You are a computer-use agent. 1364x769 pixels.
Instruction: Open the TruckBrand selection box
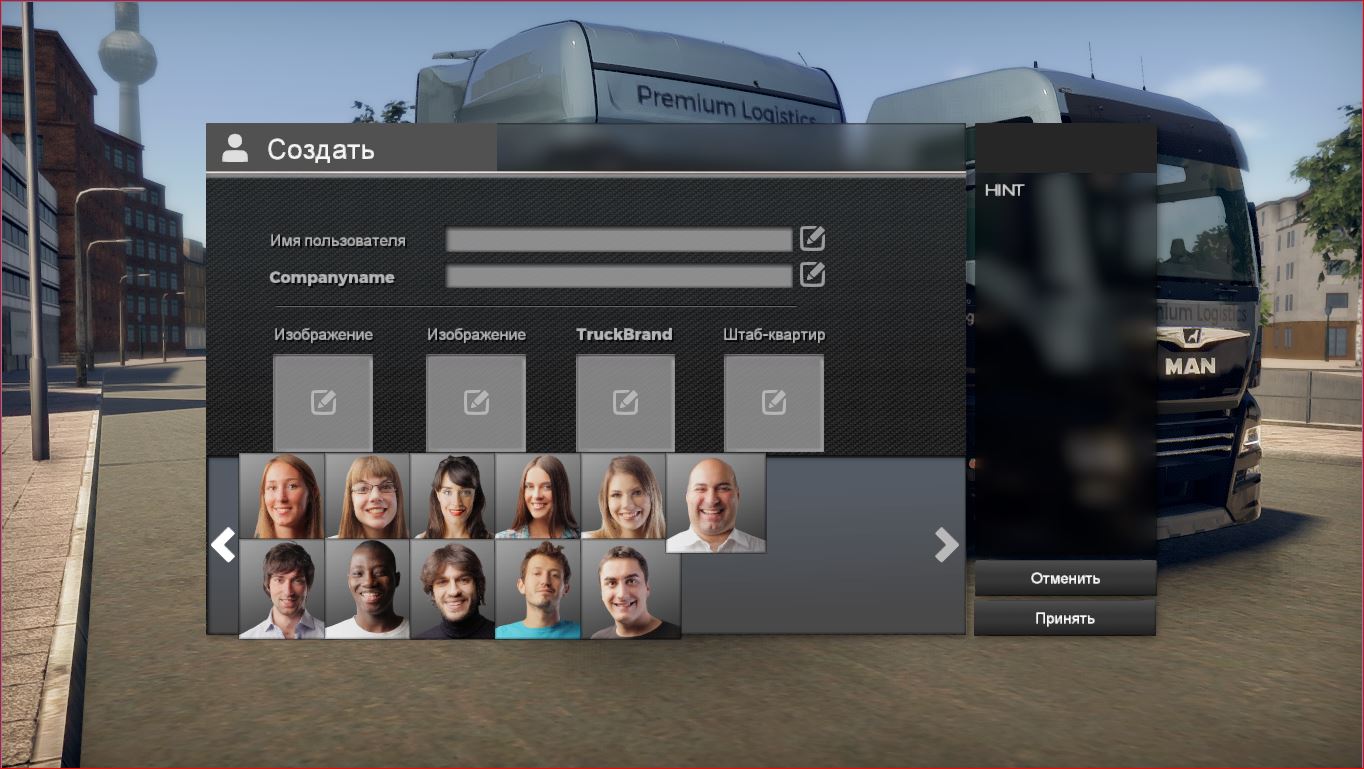click(625, 402)
